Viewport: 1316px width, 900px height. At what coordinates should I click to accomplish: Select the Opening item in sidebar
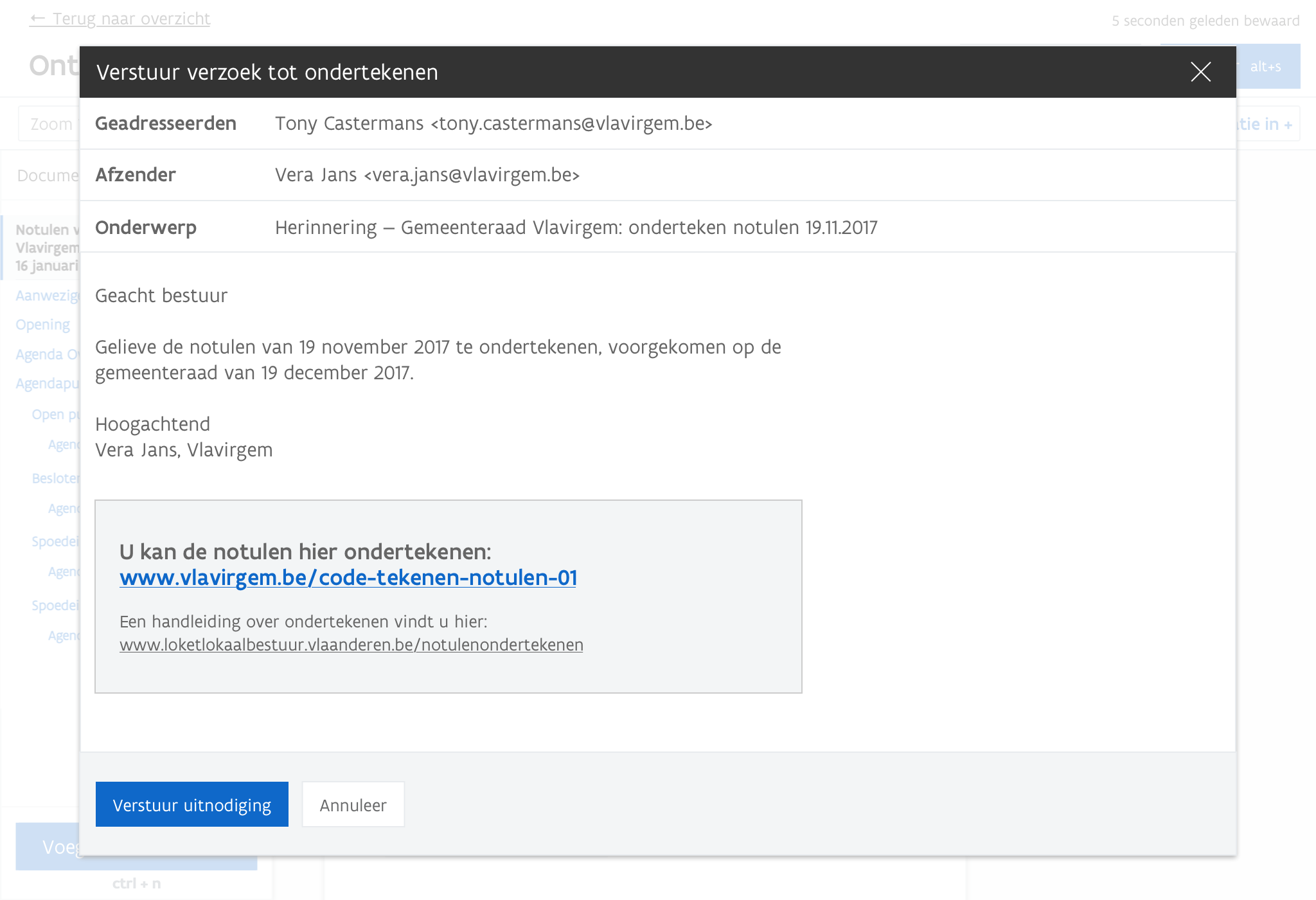(x=42, y=325)
